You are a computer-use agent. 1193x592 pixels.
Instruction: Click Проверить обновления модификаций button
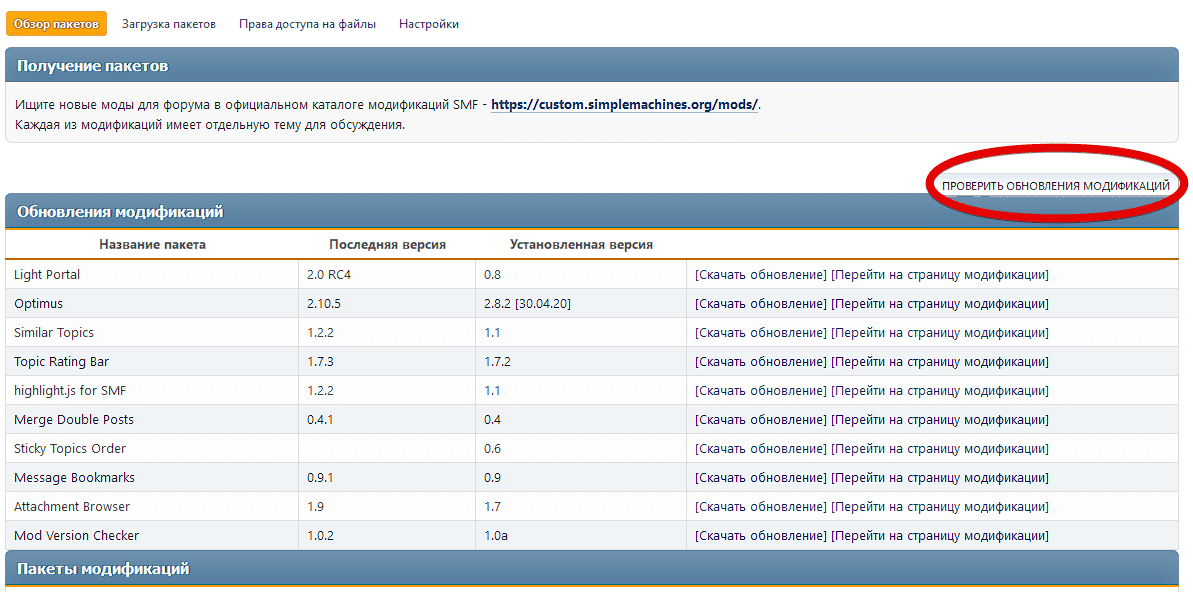pos(1055,186)
